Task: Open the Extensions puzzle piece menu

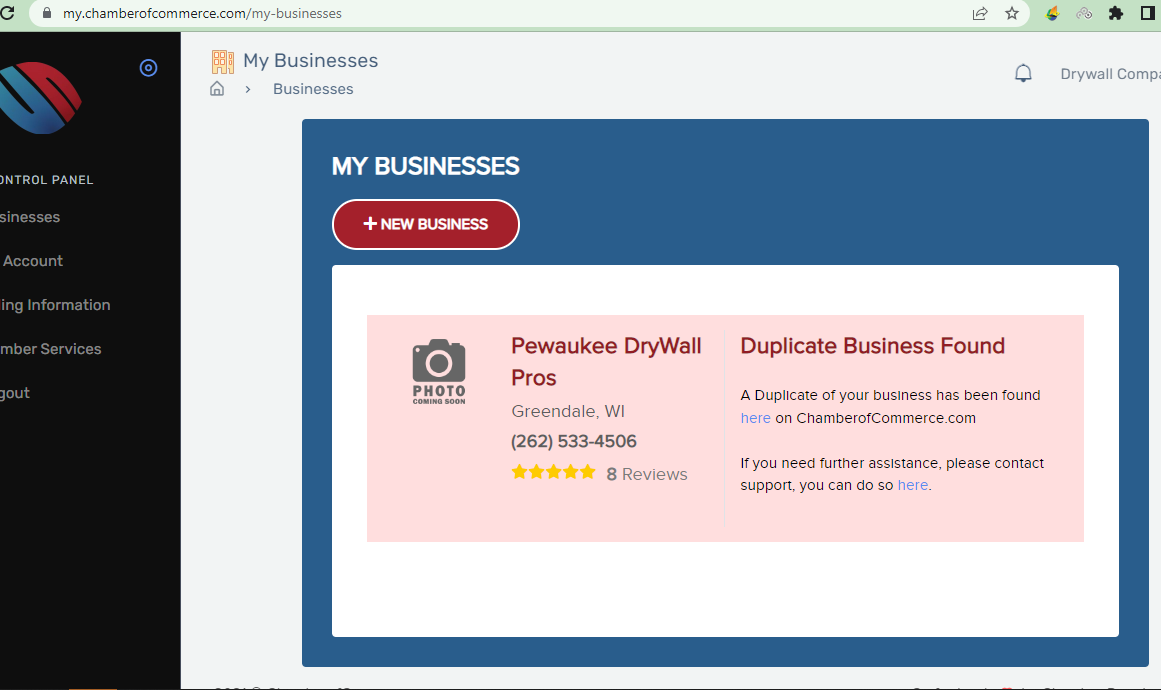Action: coord(1116,13)
